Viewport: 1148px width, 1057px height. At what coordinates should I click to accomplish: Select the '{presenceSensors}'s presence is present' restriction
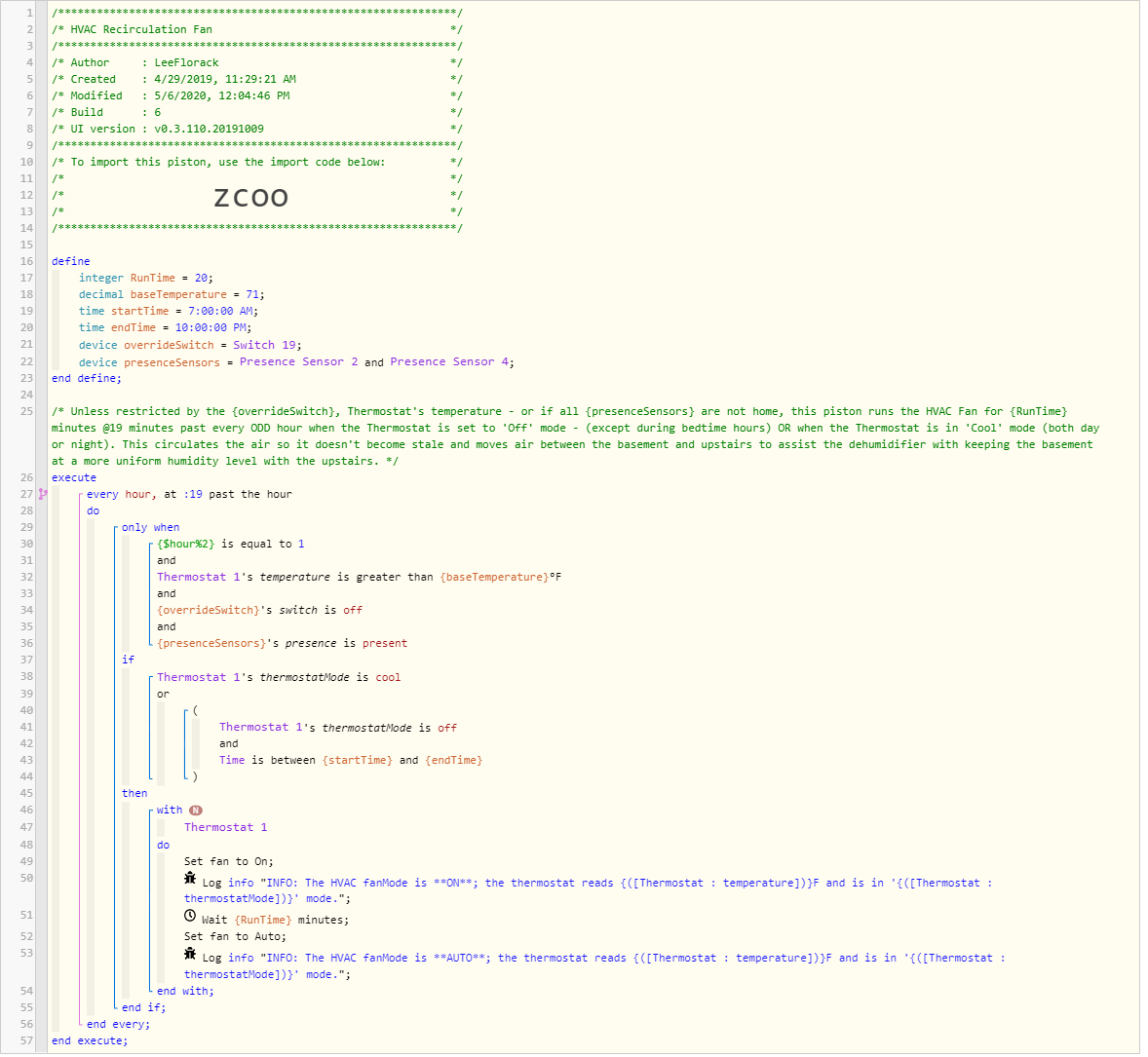coord(282,644)
